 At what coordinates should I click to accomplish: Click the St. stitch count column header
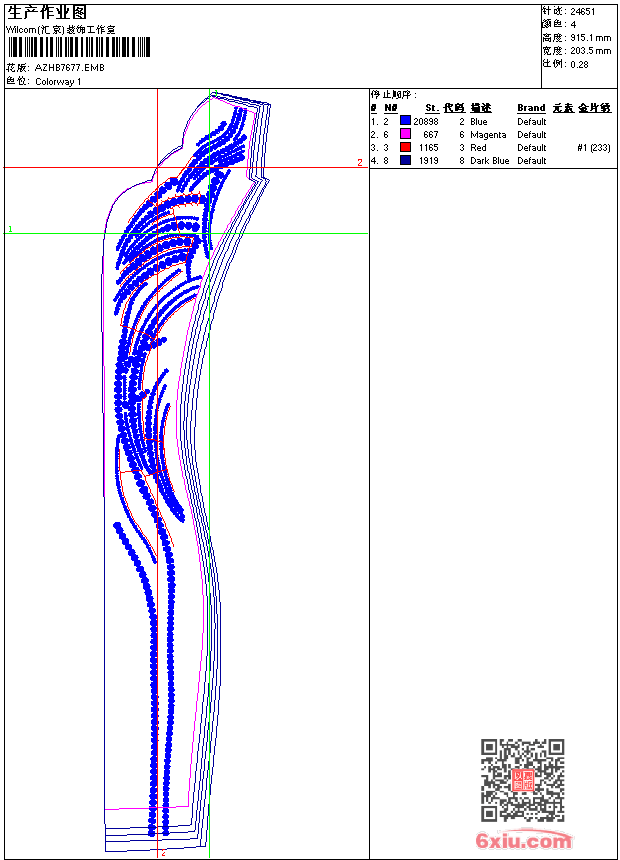click(431, 108)
